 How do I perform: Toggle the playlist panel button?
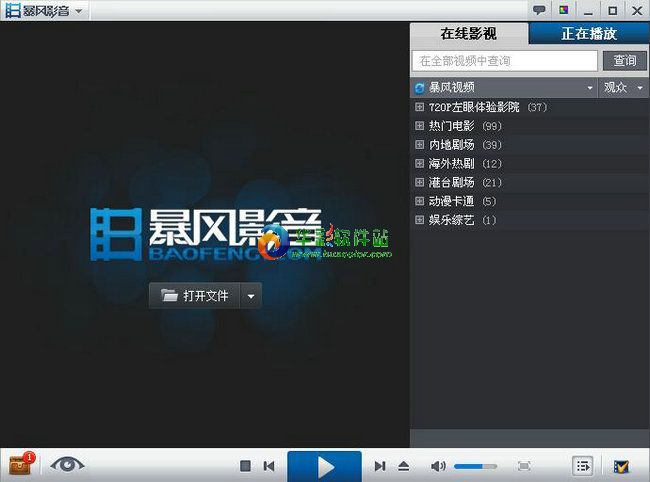click(582, 466)
